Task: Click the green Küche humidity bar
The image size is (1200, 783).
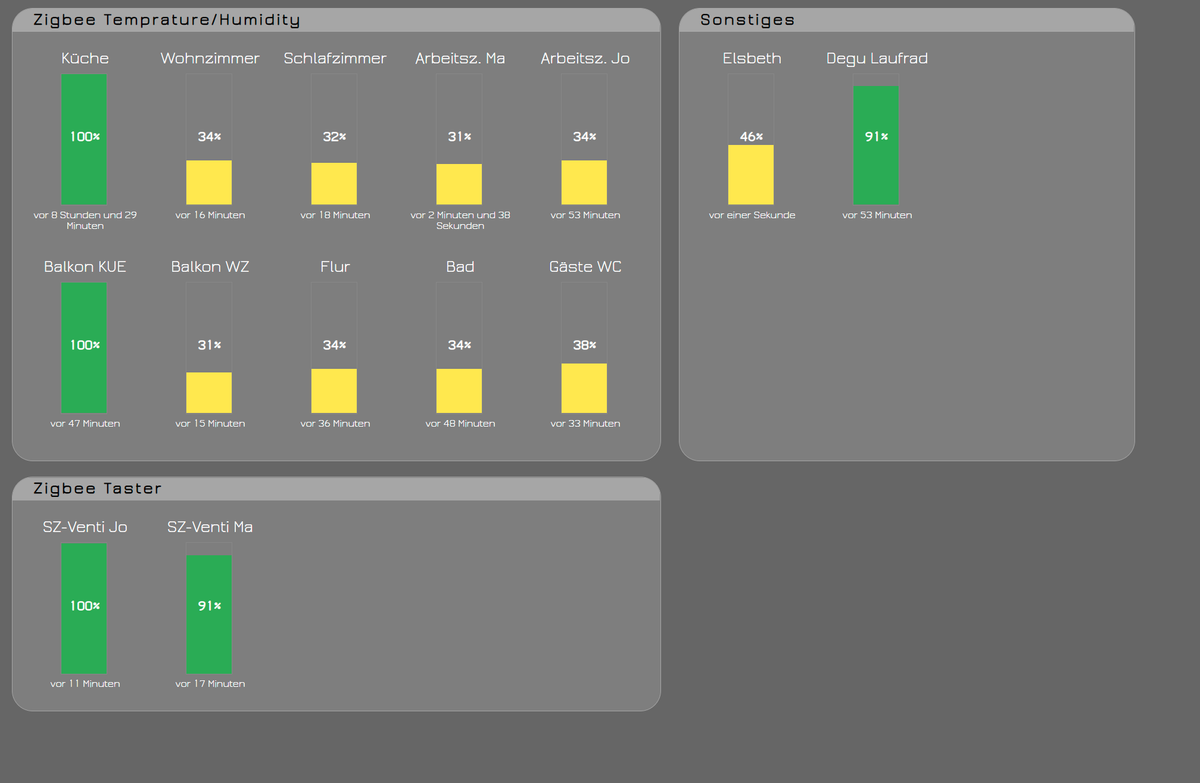Action: [84, 140]
